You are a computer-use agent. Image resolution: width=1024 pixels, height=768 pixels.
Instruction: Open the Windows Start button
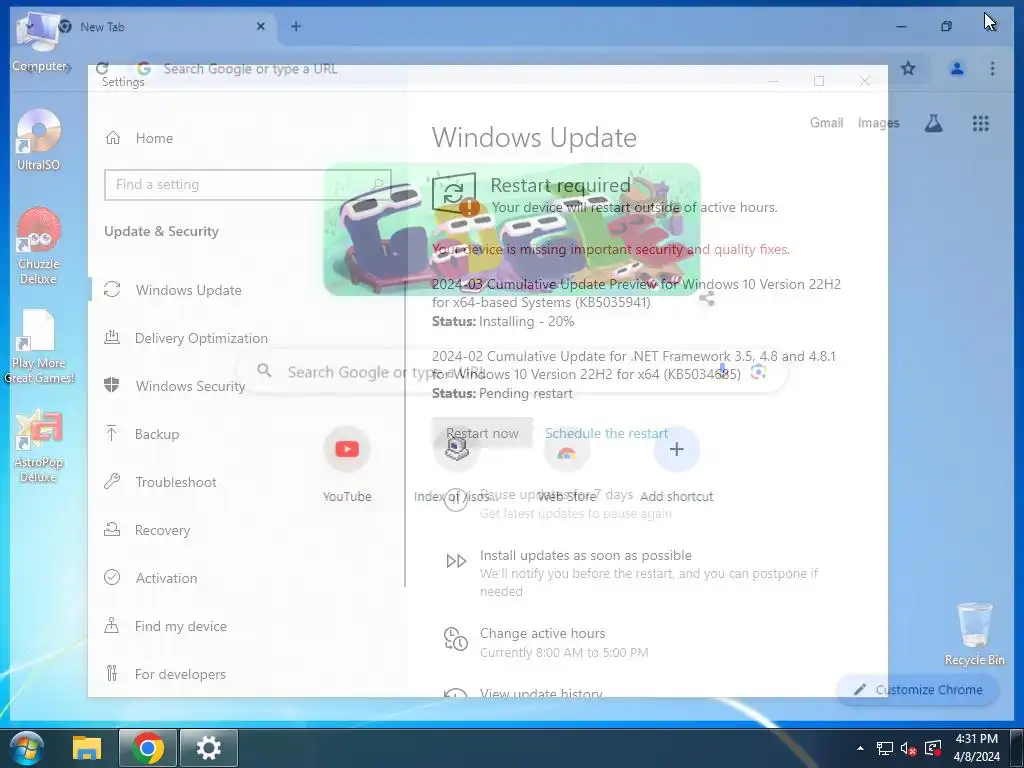(x=26, y=748)
